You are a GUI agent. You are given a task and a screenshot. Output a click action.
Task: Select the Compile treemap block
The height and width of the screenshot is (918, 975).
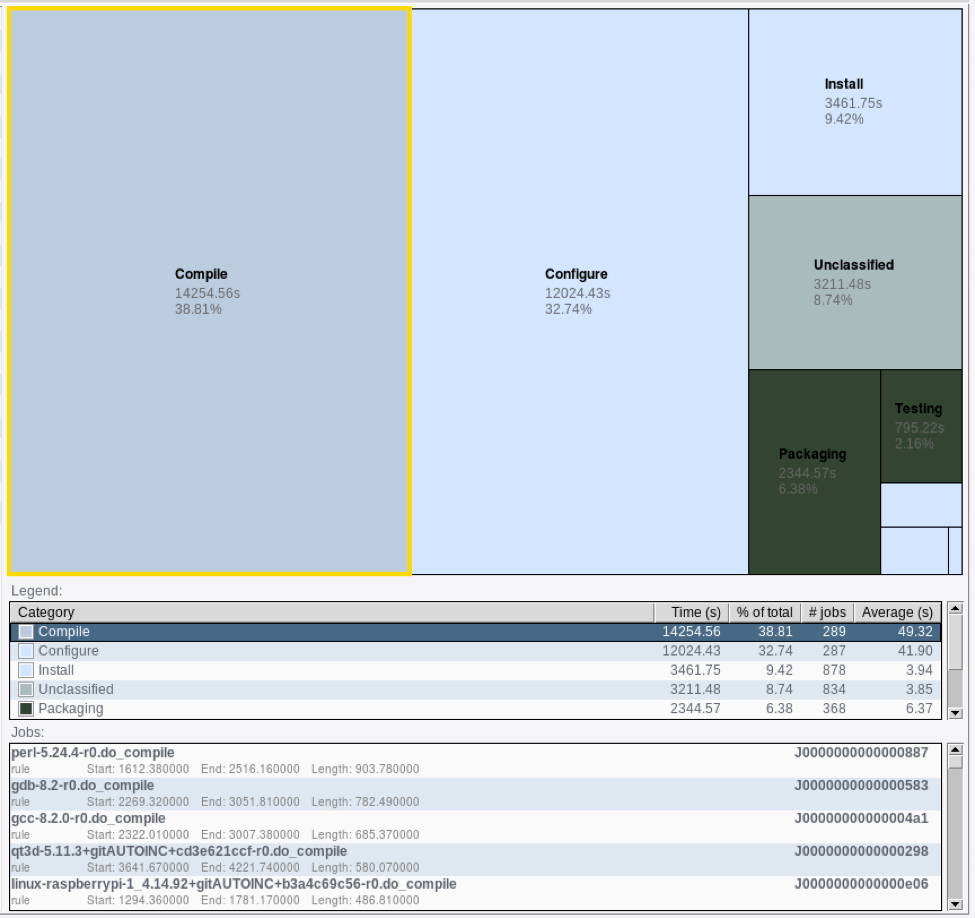pyautogui.click(x=210, y=291)
